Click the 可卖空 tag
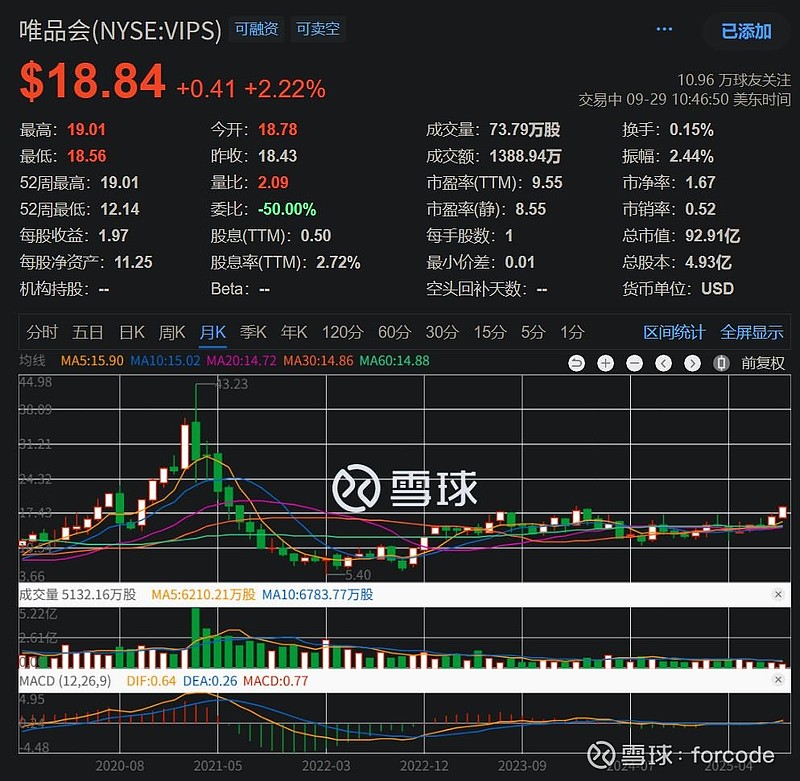Image resolution: width=800 pixels, height=781 pixels. tap(318, 29)
